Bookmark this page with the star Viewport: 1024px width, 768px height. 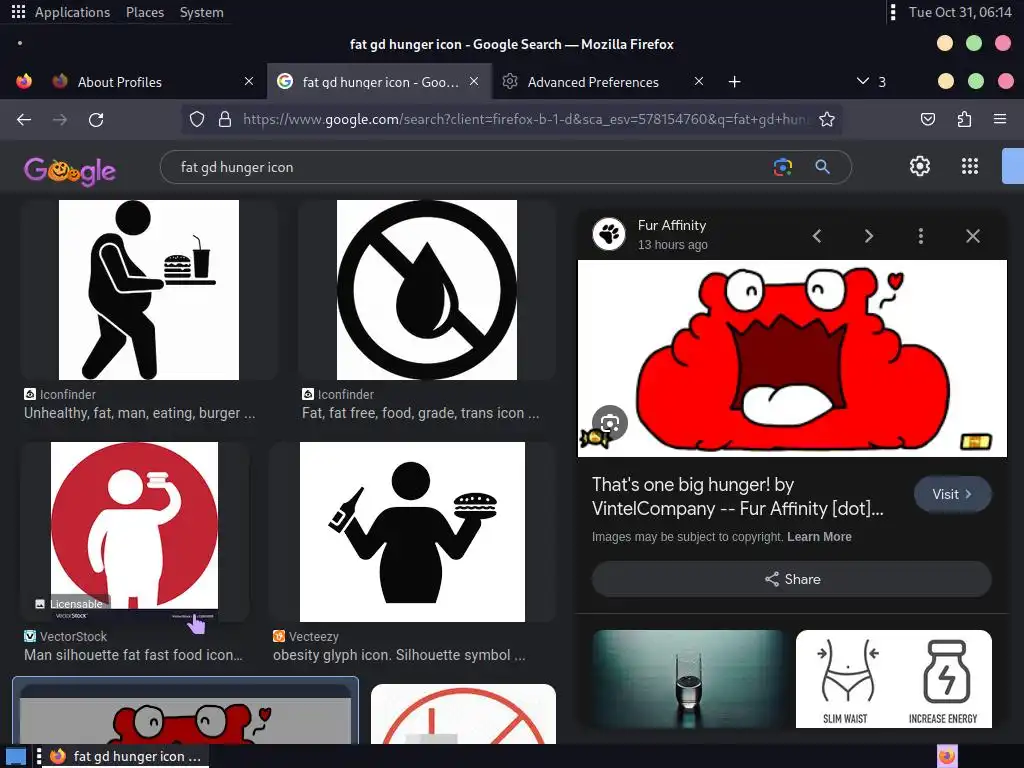[827, 120]
